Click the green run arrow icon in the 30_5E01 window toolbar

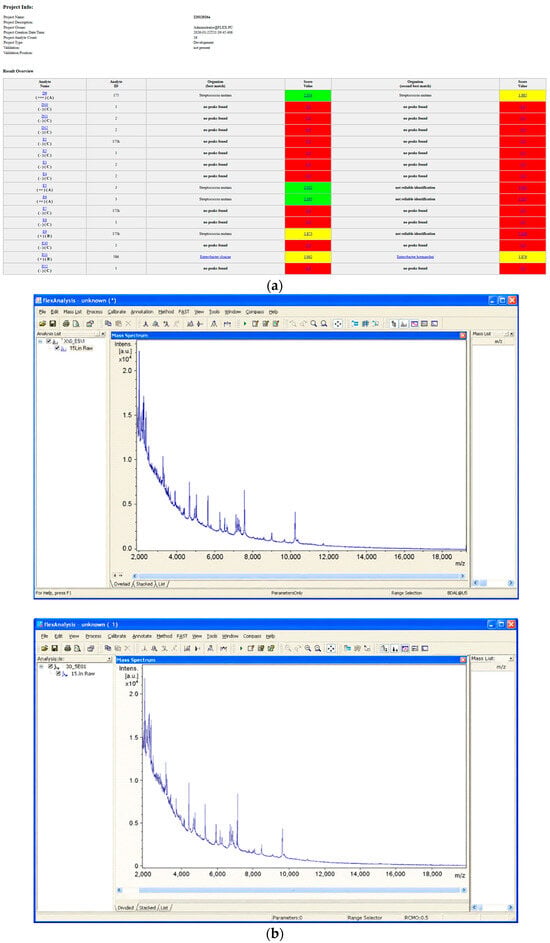(x=240, y=648)
